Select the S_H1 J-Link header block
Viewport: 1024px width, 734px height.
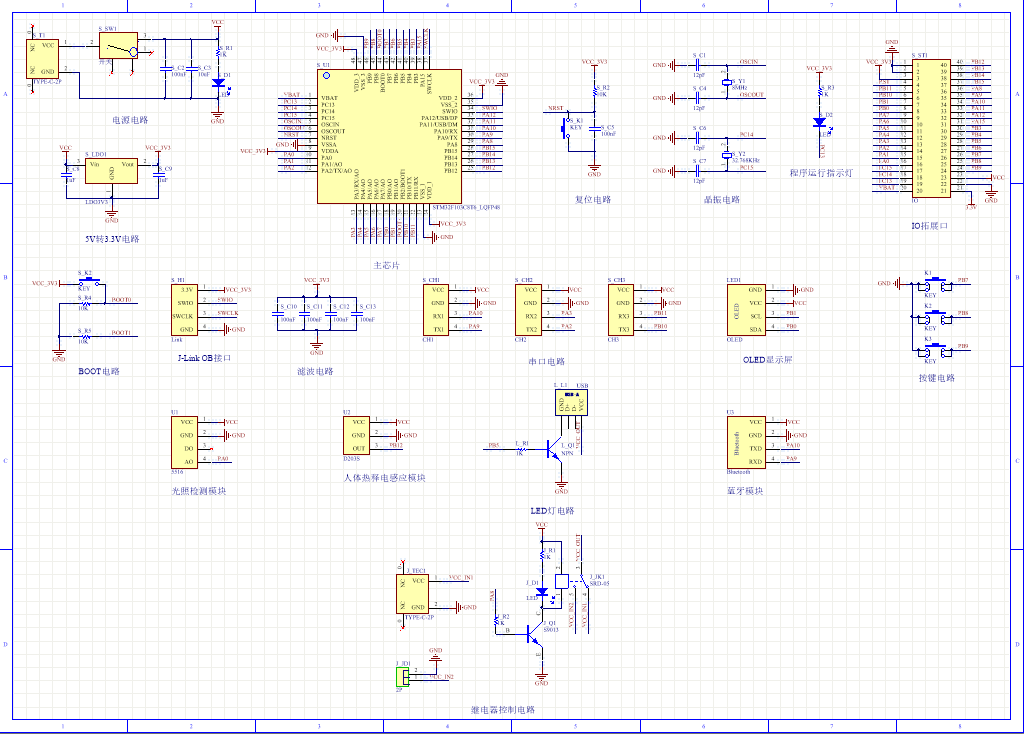(x=184, y=310)
